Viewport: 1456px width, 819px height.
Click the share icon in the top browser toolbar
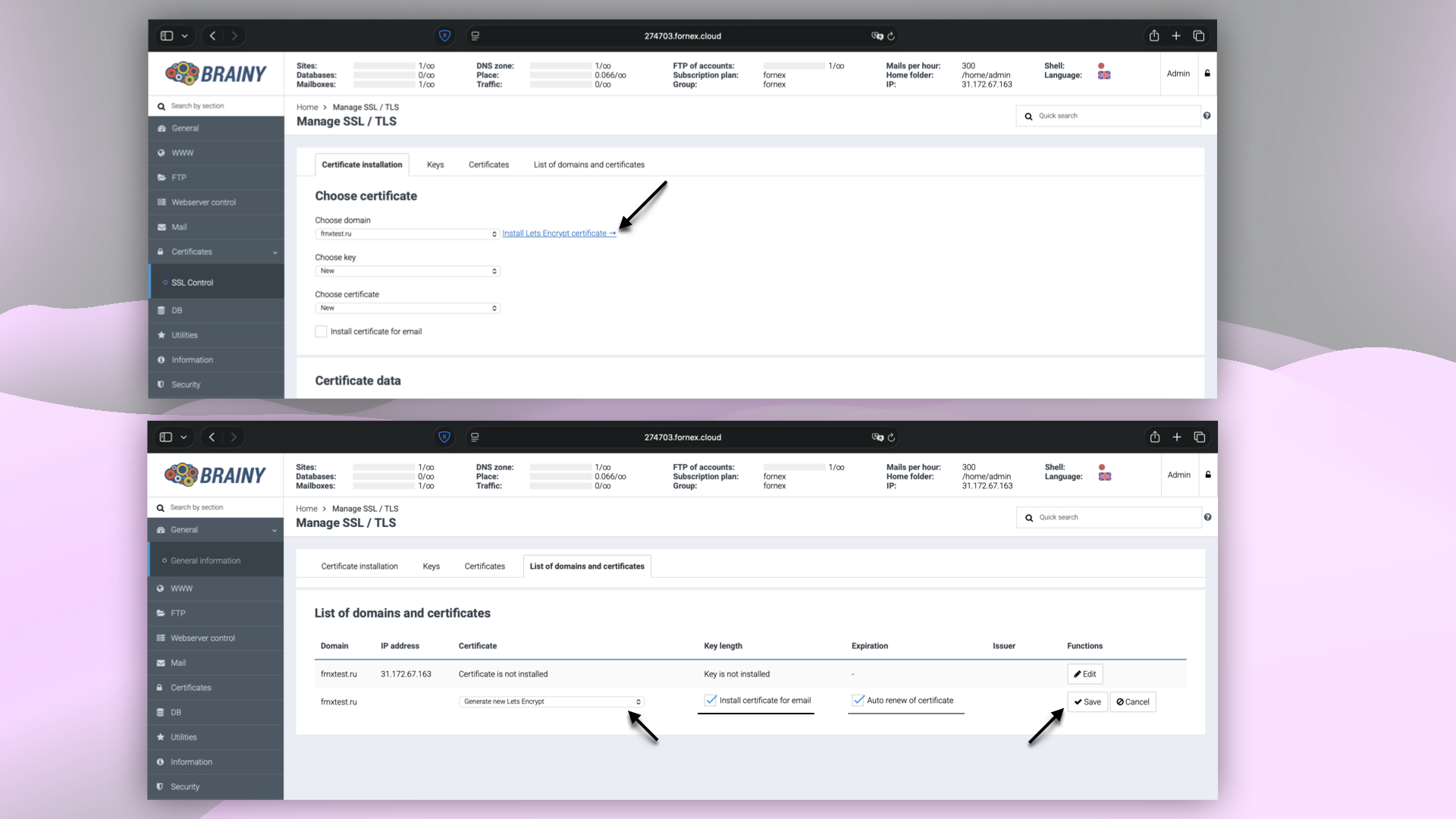(x=1154, y=36)
